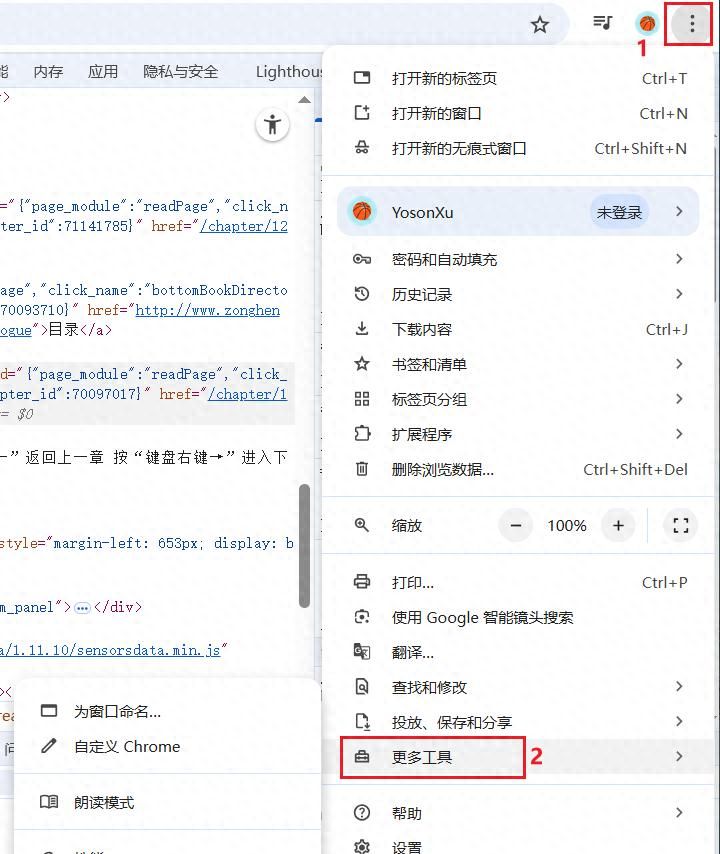Click the key icon for passwords
This screenshot has height=854, width=720.
(x=362, y=259)
